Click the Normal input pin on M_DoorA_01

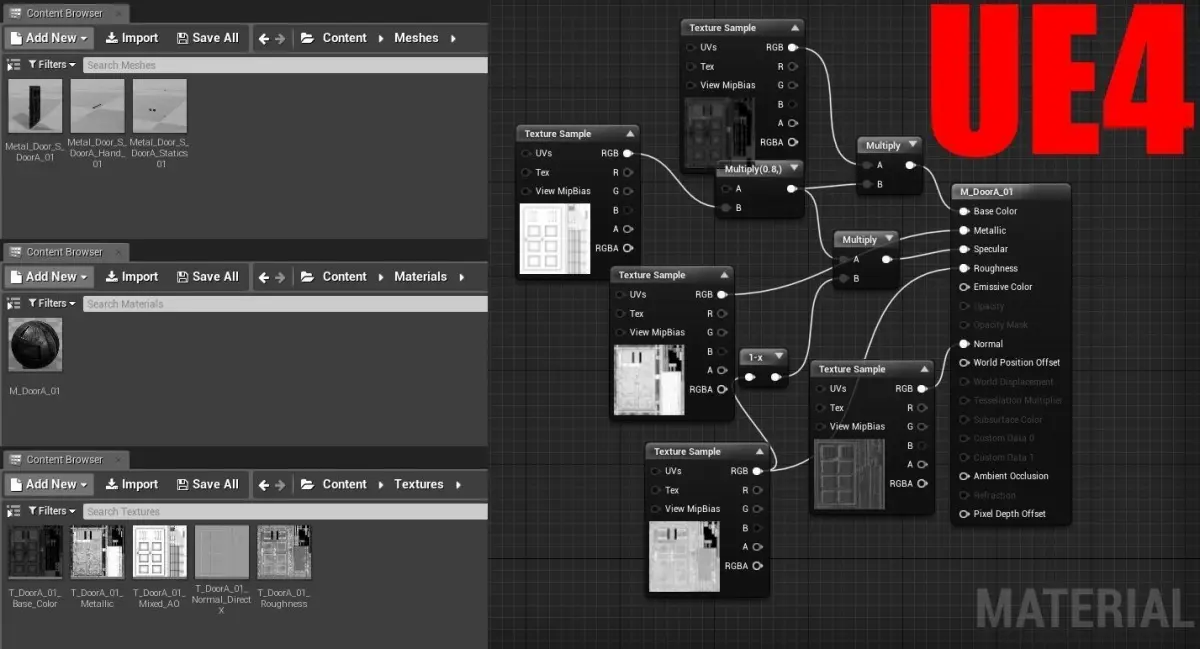click(964, 344)
